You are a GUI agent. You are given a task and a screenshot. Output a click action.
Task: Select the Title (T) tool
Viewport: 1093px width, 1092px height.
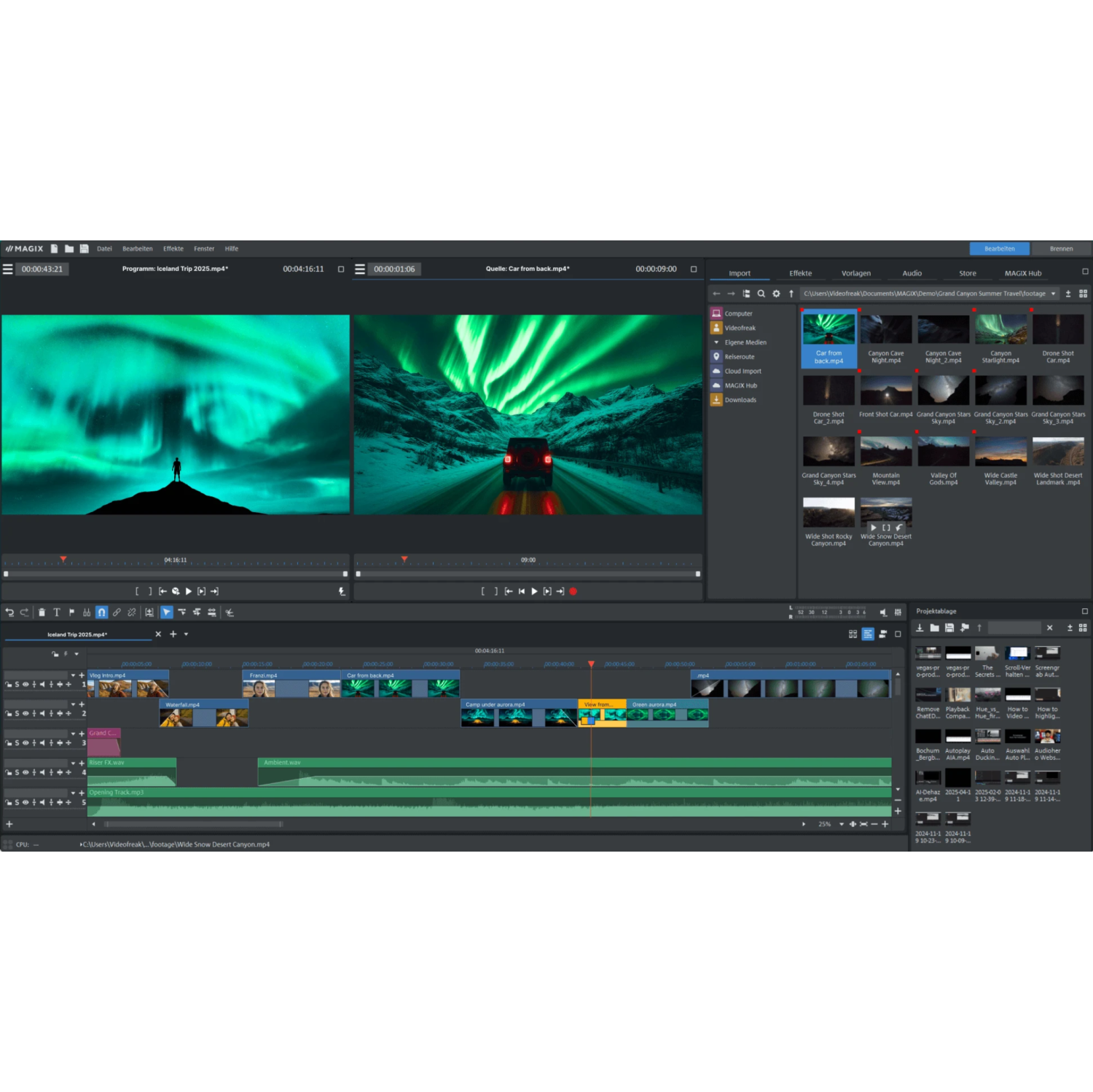[57, 613]
